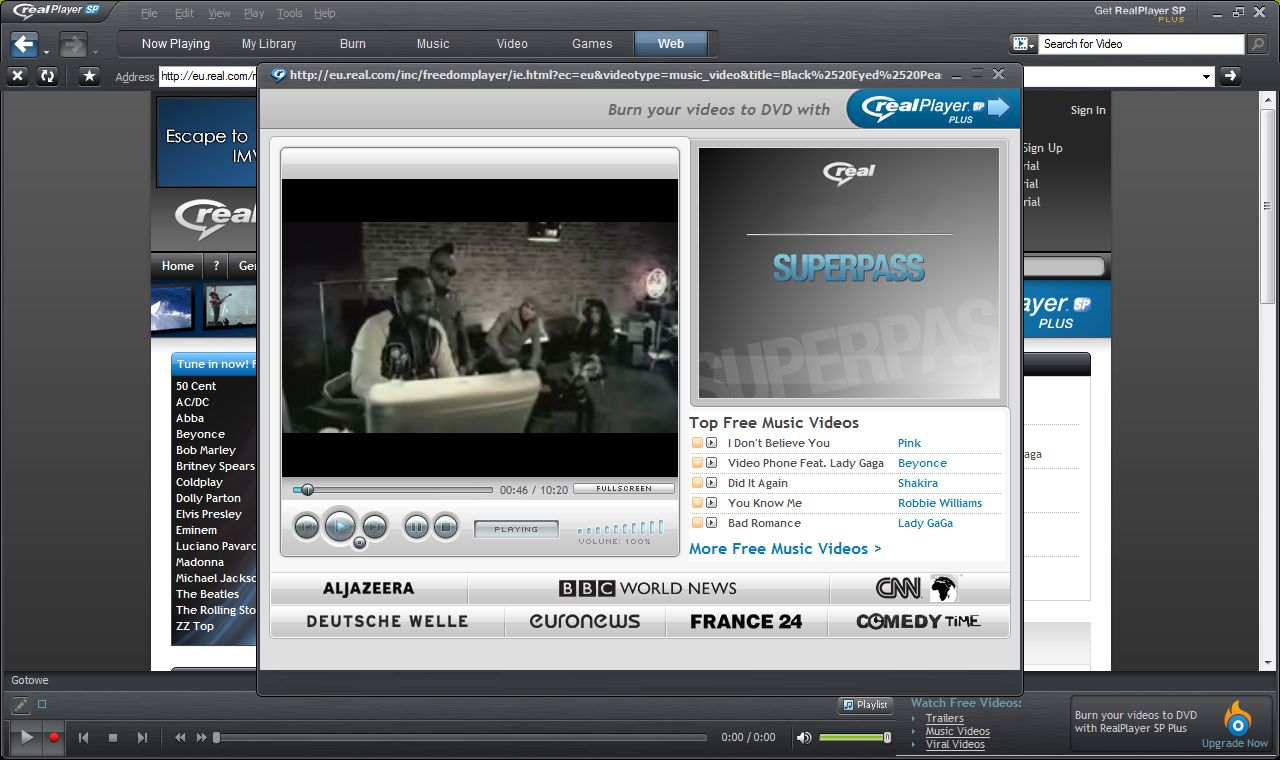Open the Tools menu
1280x760 pixels.
289,14
